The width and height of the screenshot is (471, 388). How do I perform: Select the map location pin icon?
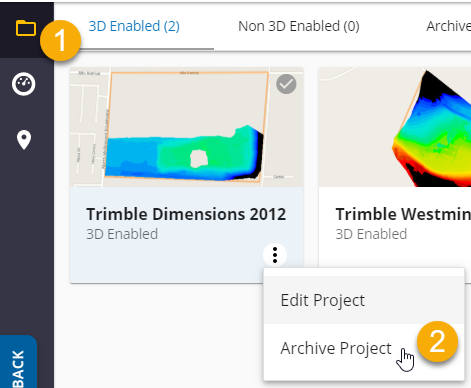pos(24,140)
